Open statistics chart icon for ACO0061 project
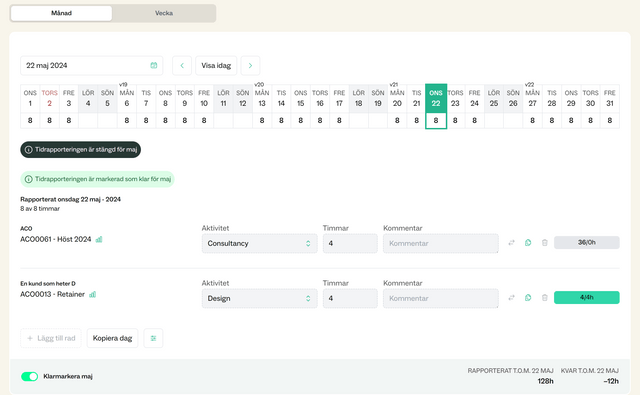640x395 pixels. [x=99, y=240]
